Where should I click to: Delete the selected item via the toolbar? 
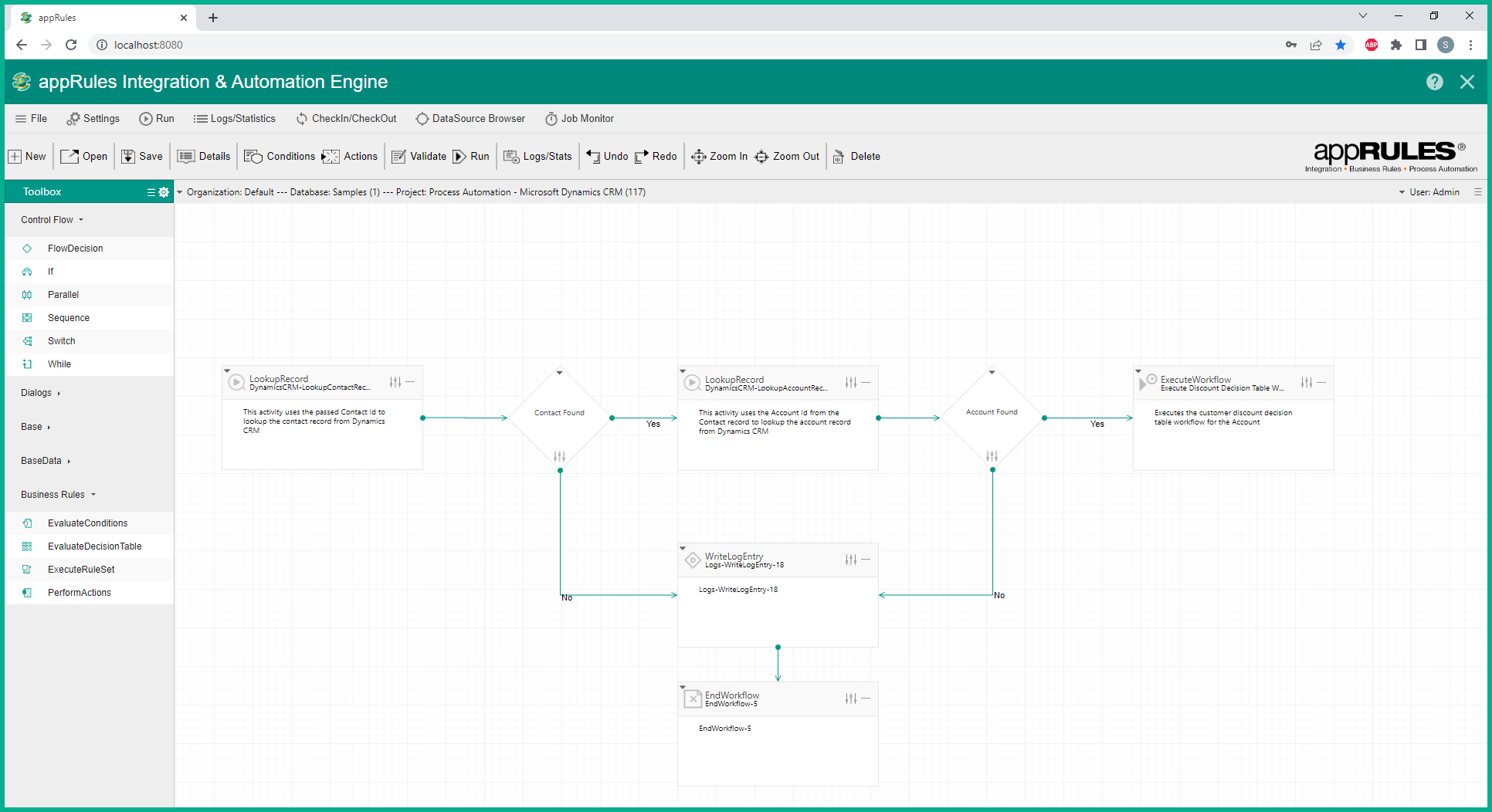tap(856, 156)
